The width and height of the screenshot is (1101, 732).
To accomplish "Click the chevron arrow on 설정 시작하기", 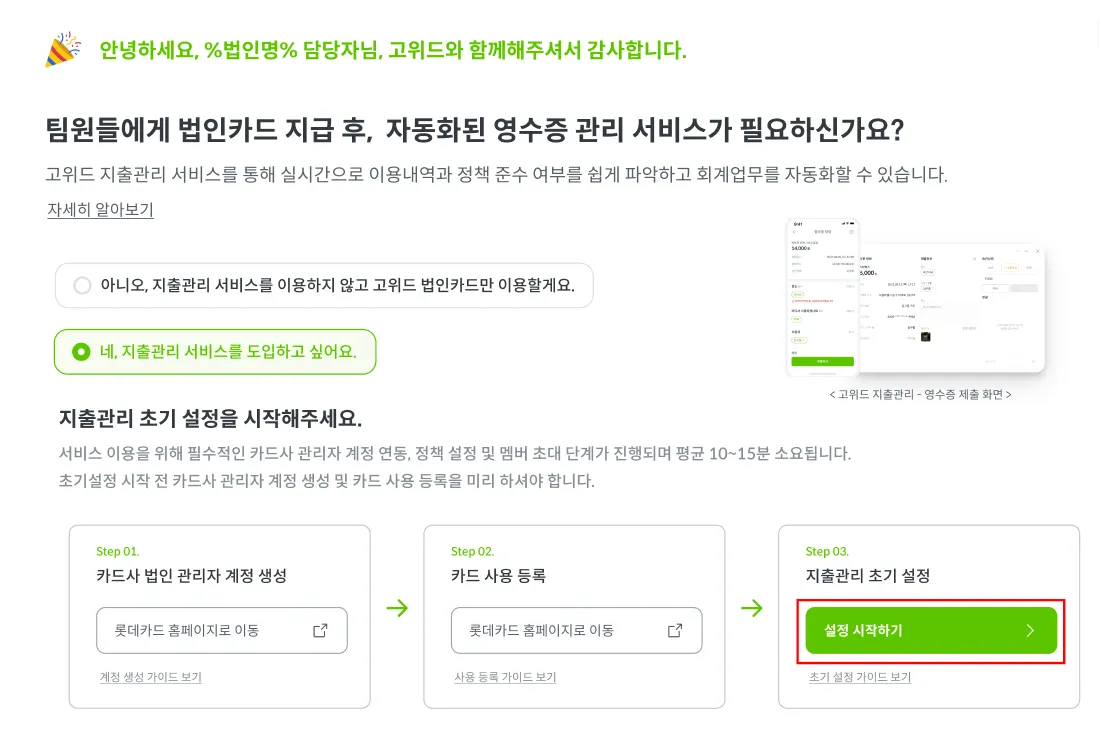I will click(1030, 630).
